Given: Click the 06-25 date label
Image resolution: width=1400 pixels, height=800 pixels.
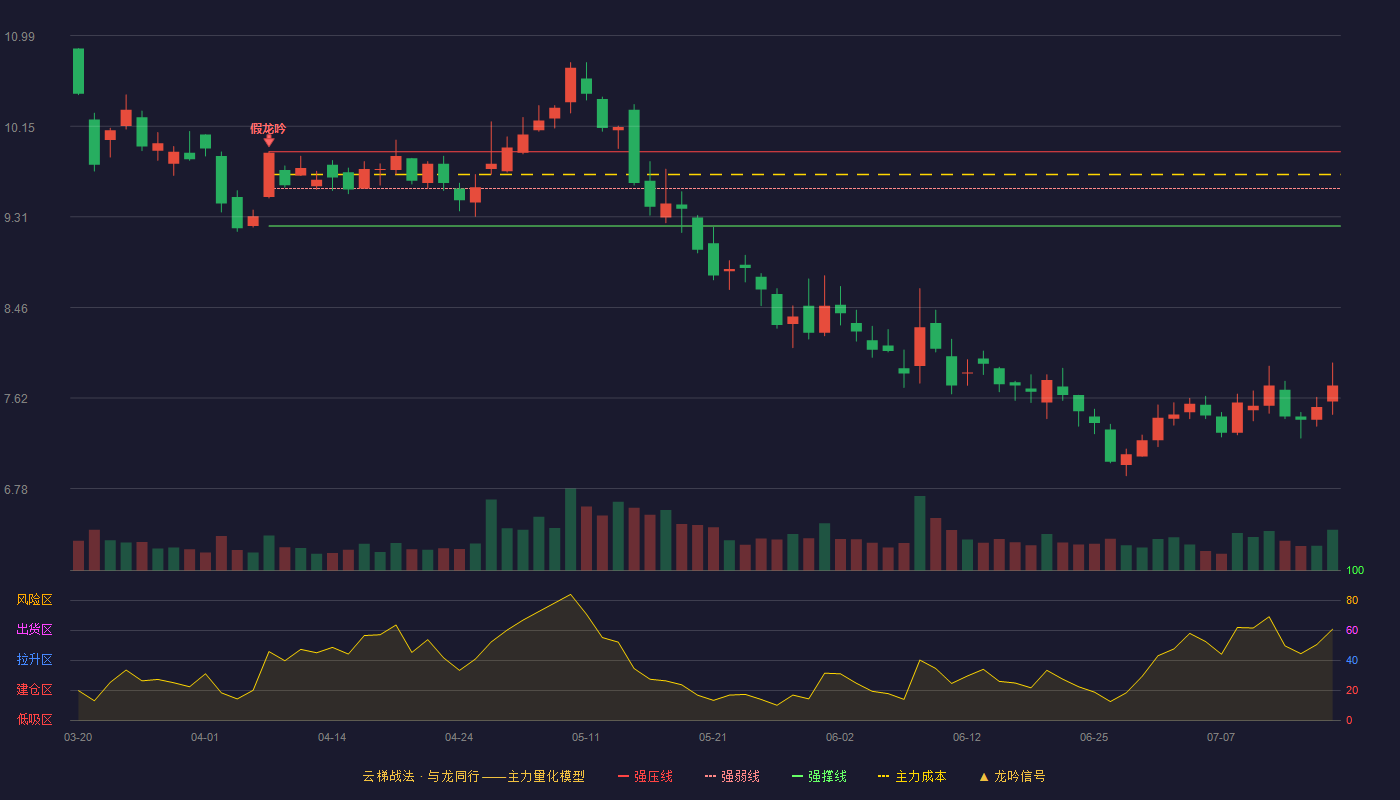Looking at the screenshot, I should pyautogui.click(x=1094, y=737).
